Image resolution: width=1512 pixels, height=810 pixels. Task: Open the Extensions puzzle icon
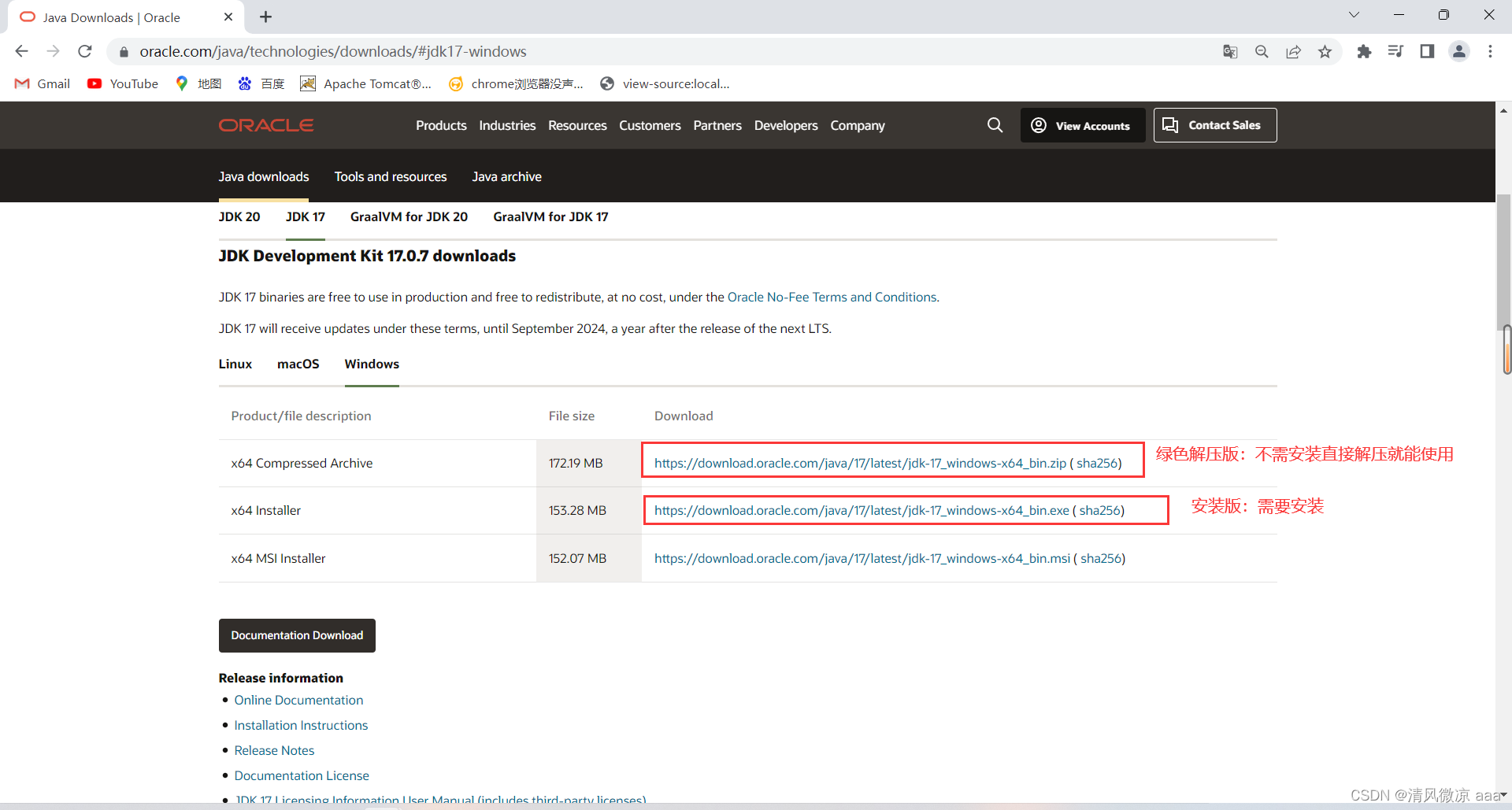coord(1364,52)
